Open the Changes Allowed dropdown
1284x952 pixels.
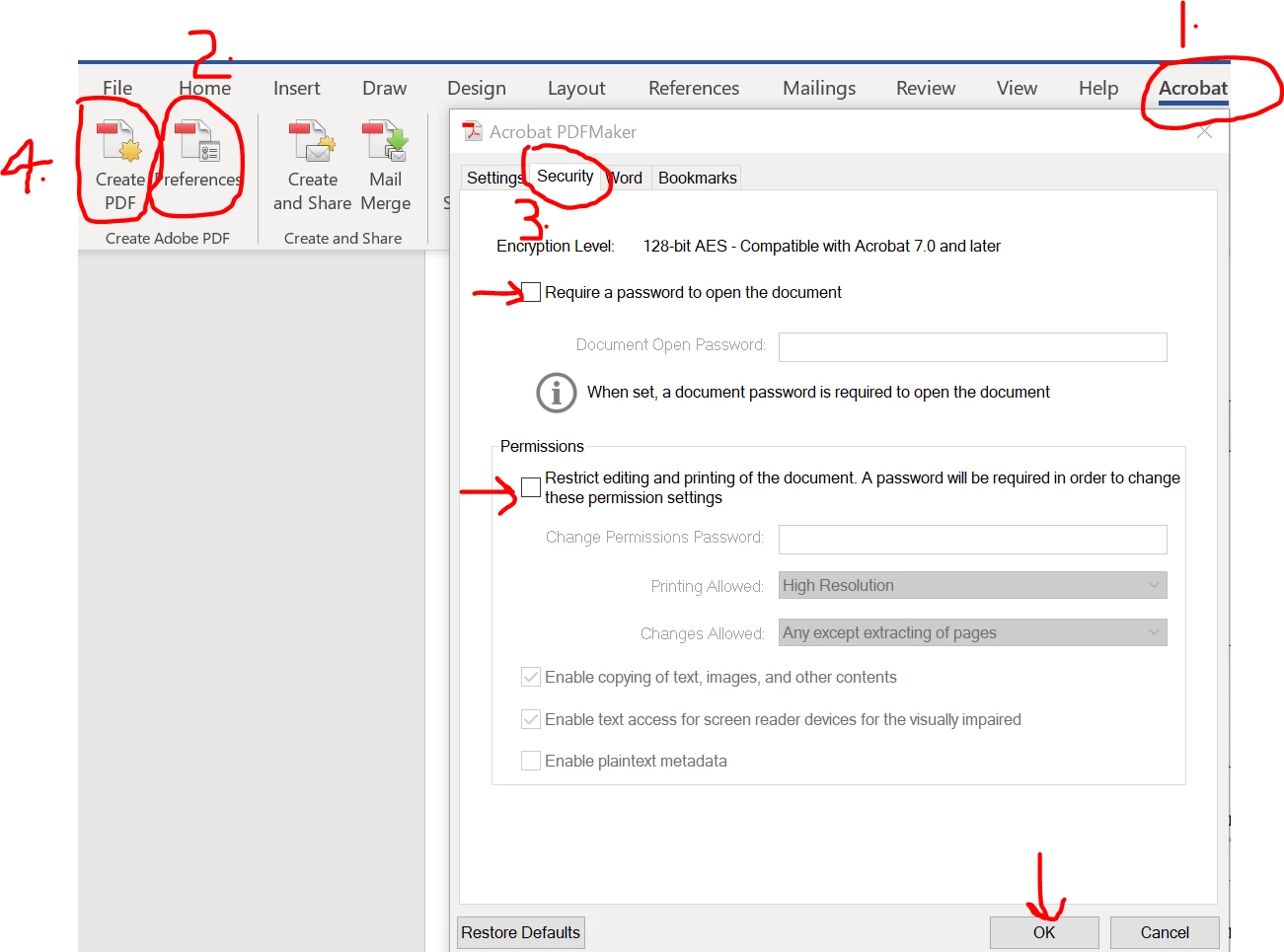[x=972, y=632]
